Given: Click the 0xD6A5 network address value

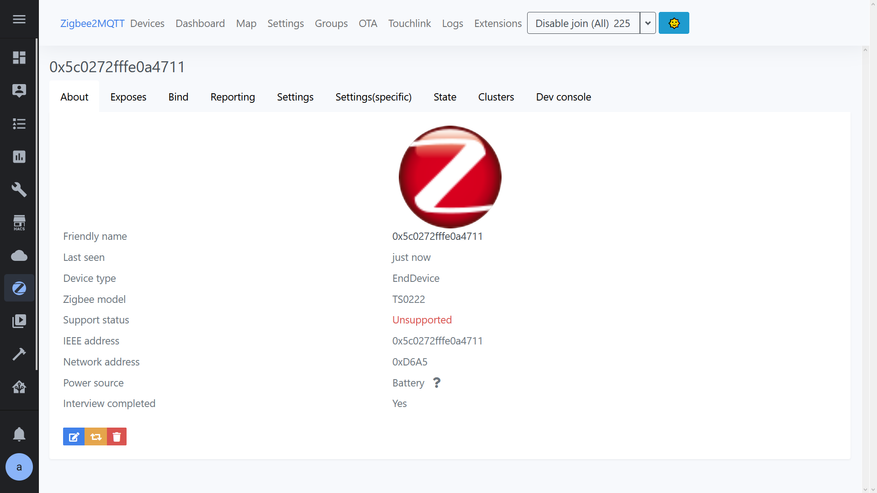Looking at the screenshot, I should pos(409,362).
